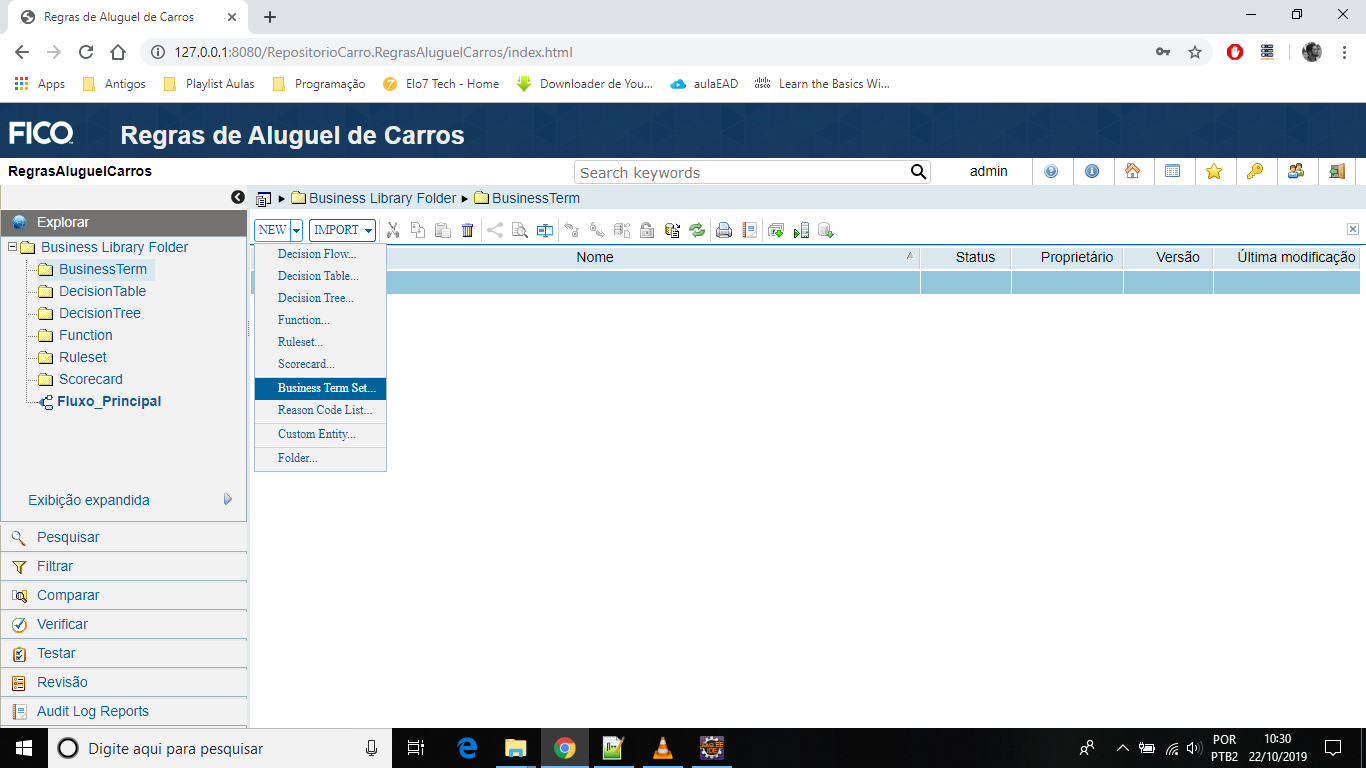Viewport: 1366px width, 768px height.
Task: Open the calendar grid icon
Action: tap(1173, 172)
